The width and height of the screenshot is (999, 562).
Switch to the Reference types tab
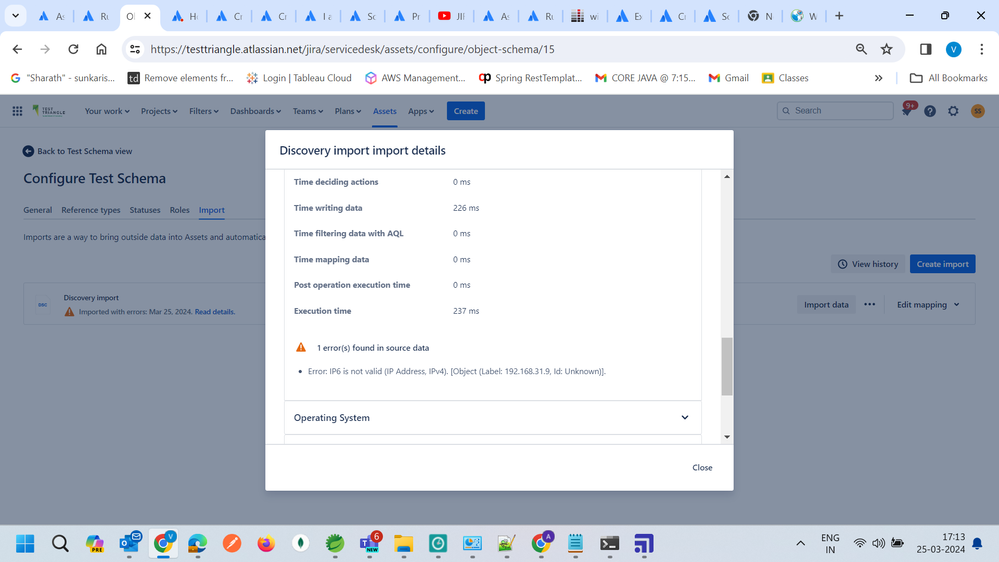click(x=90, y=210)
